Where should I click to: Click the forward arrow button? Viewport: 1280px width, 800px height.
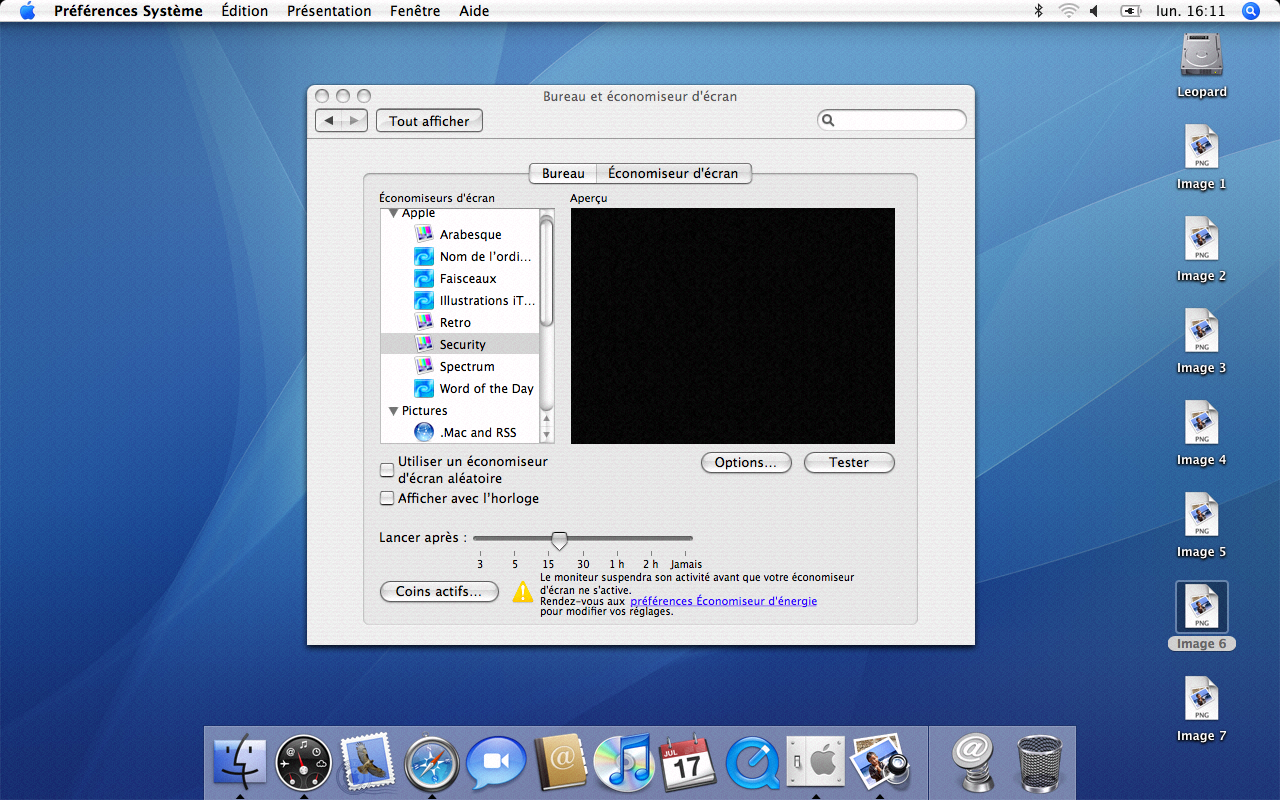tap(354, 121)
